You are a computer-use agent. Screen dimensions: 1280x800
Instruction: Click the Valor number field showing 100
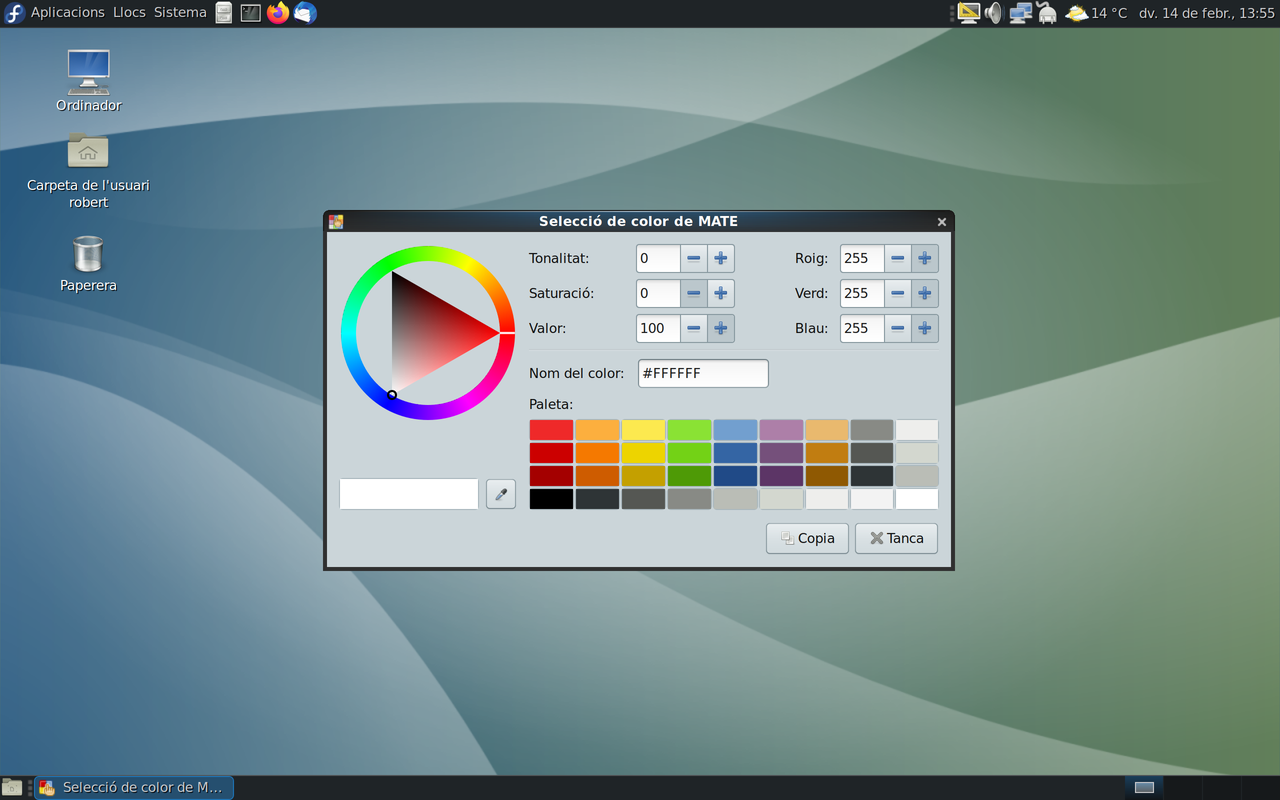tap(658, 328)
